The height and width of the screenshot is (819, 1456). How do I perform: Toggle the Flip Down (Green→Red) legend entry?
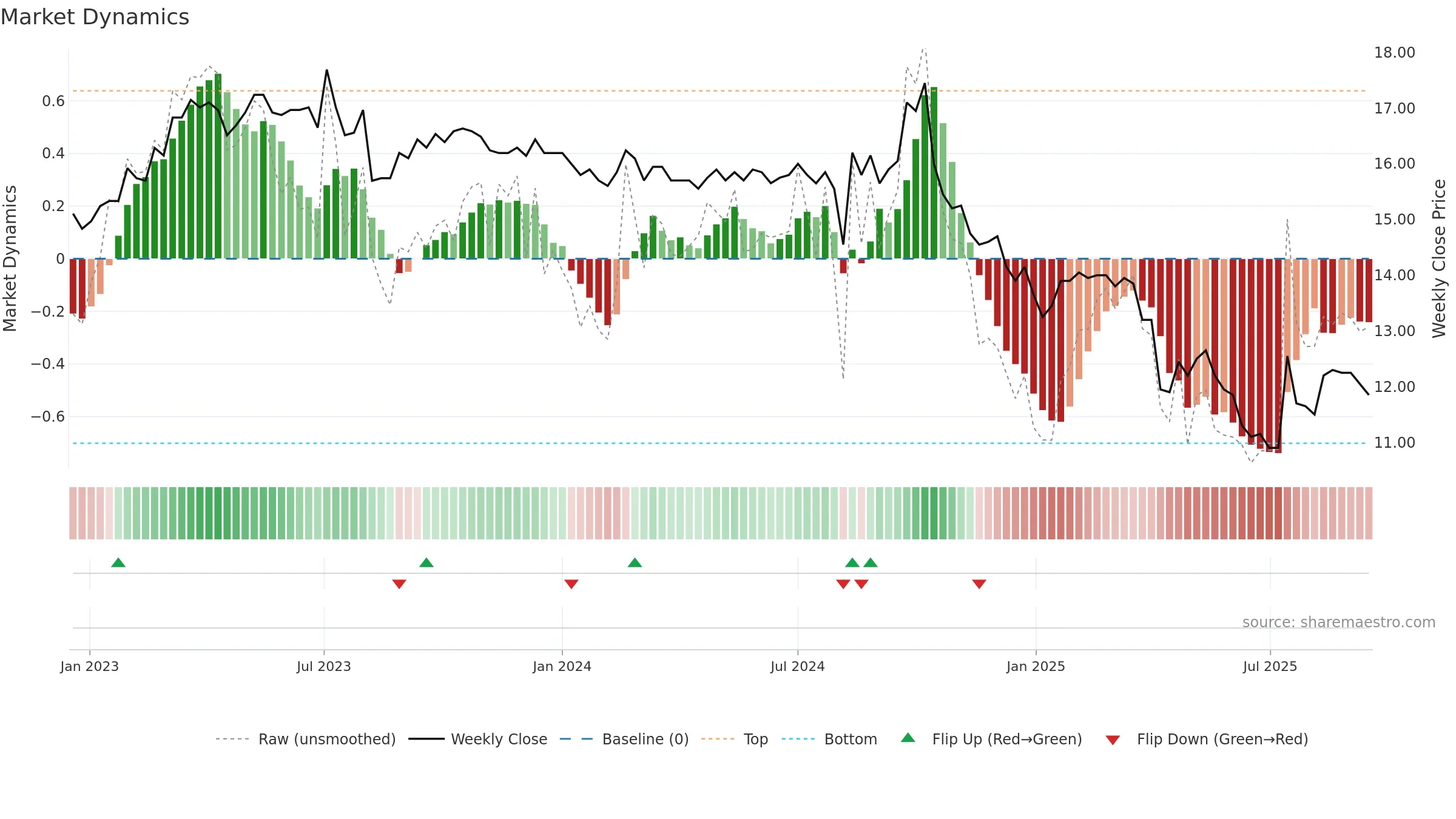1207,739
